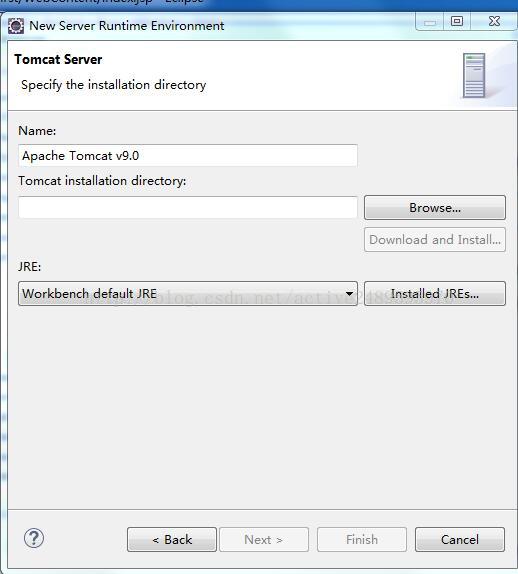Click the Eclipse icon in title bar
518x574 pixels.
[x=16, y=26]
